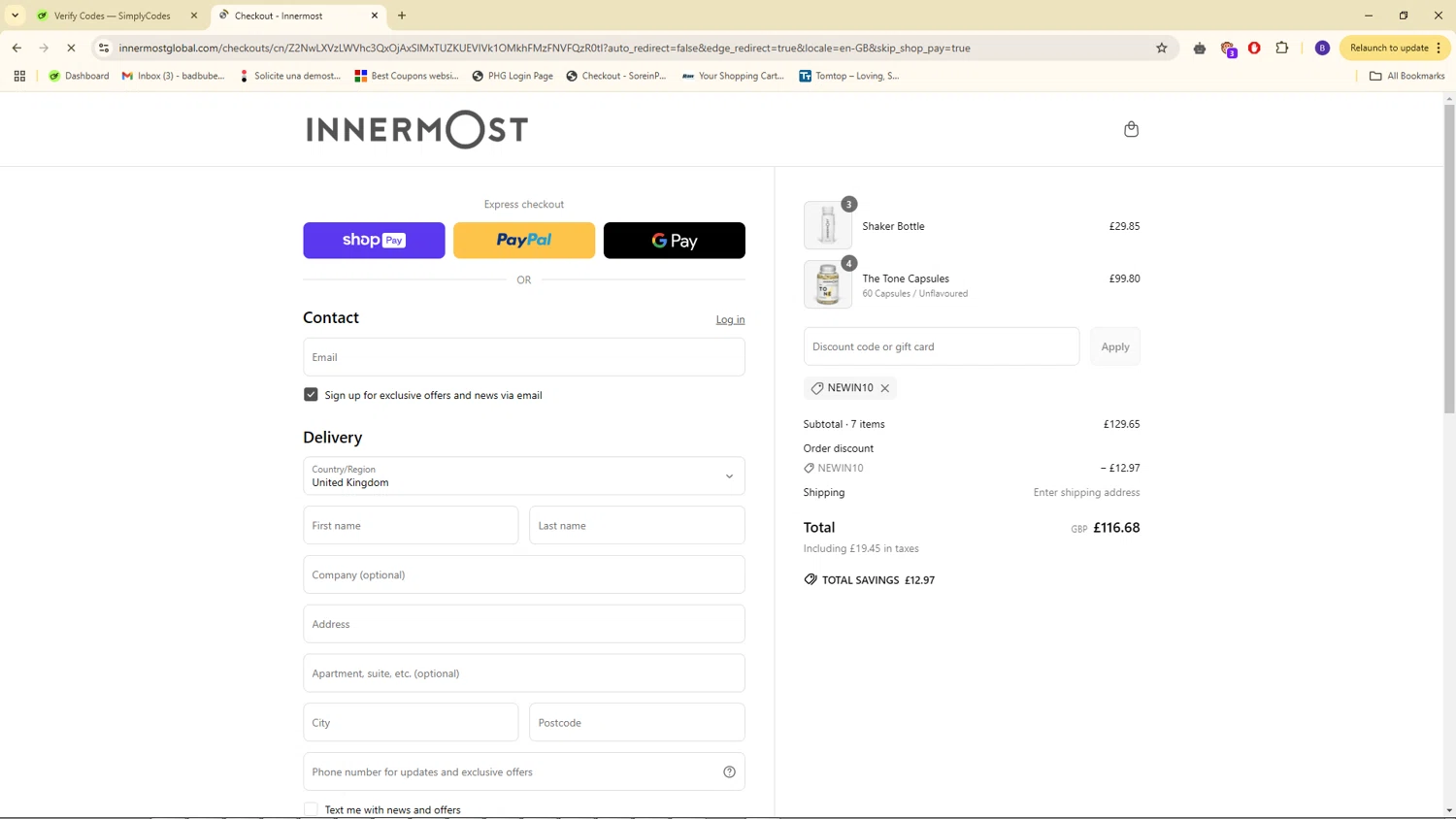Screen dimensions: 1456x819
Task: Open Solicite una demost bookmark
Action: click(x=289, y=76)
